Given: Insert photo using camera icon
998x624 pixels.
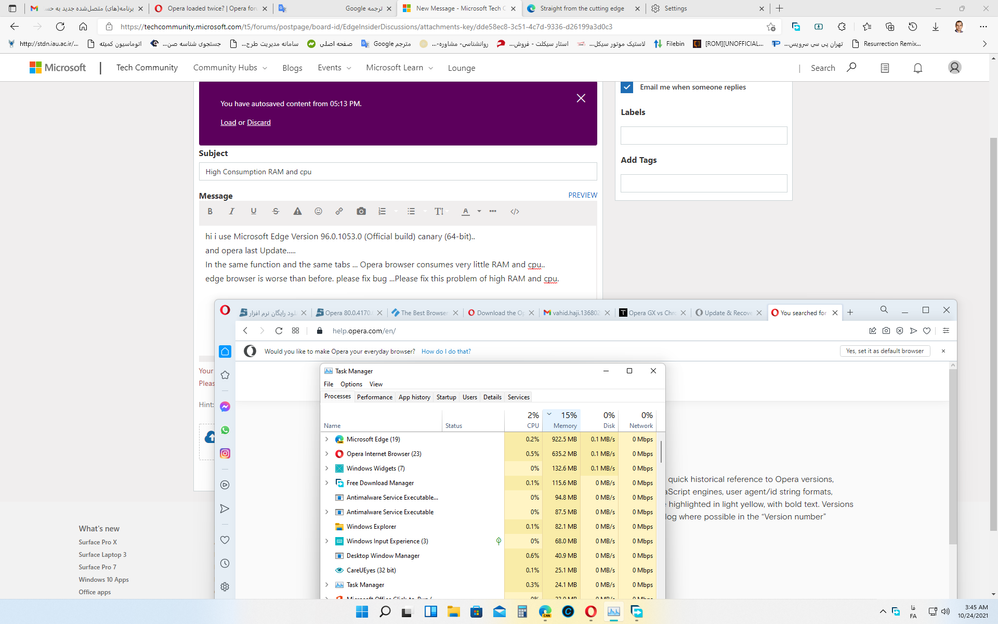Looking at the screenshot, I should [361, 211].
